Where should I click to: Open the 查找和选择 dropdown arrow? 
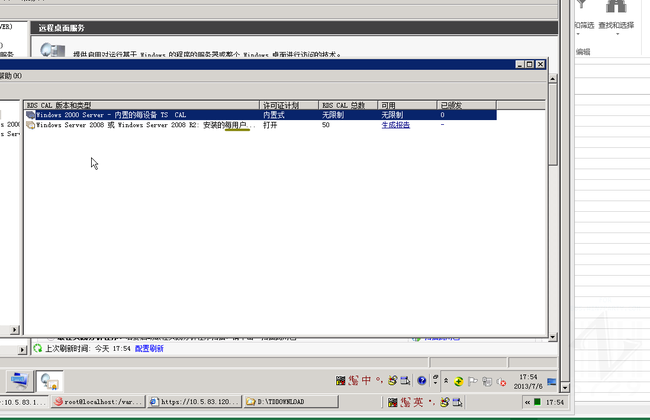coord(617,34)
